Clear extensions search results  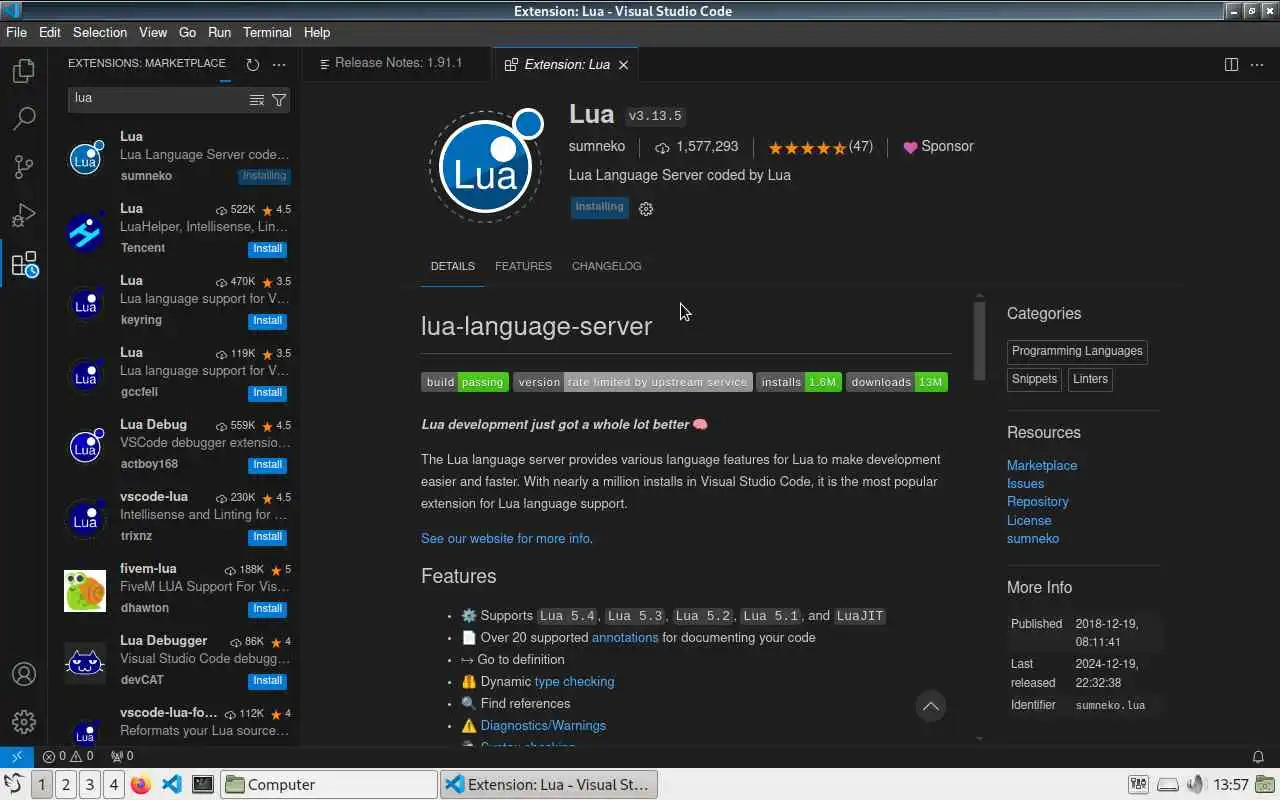tap(257, 99)
